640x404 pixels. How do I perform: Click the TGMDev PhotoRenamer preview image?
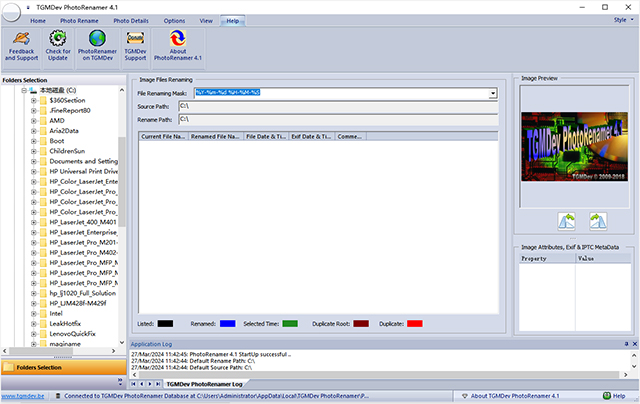tap(574, 147)
